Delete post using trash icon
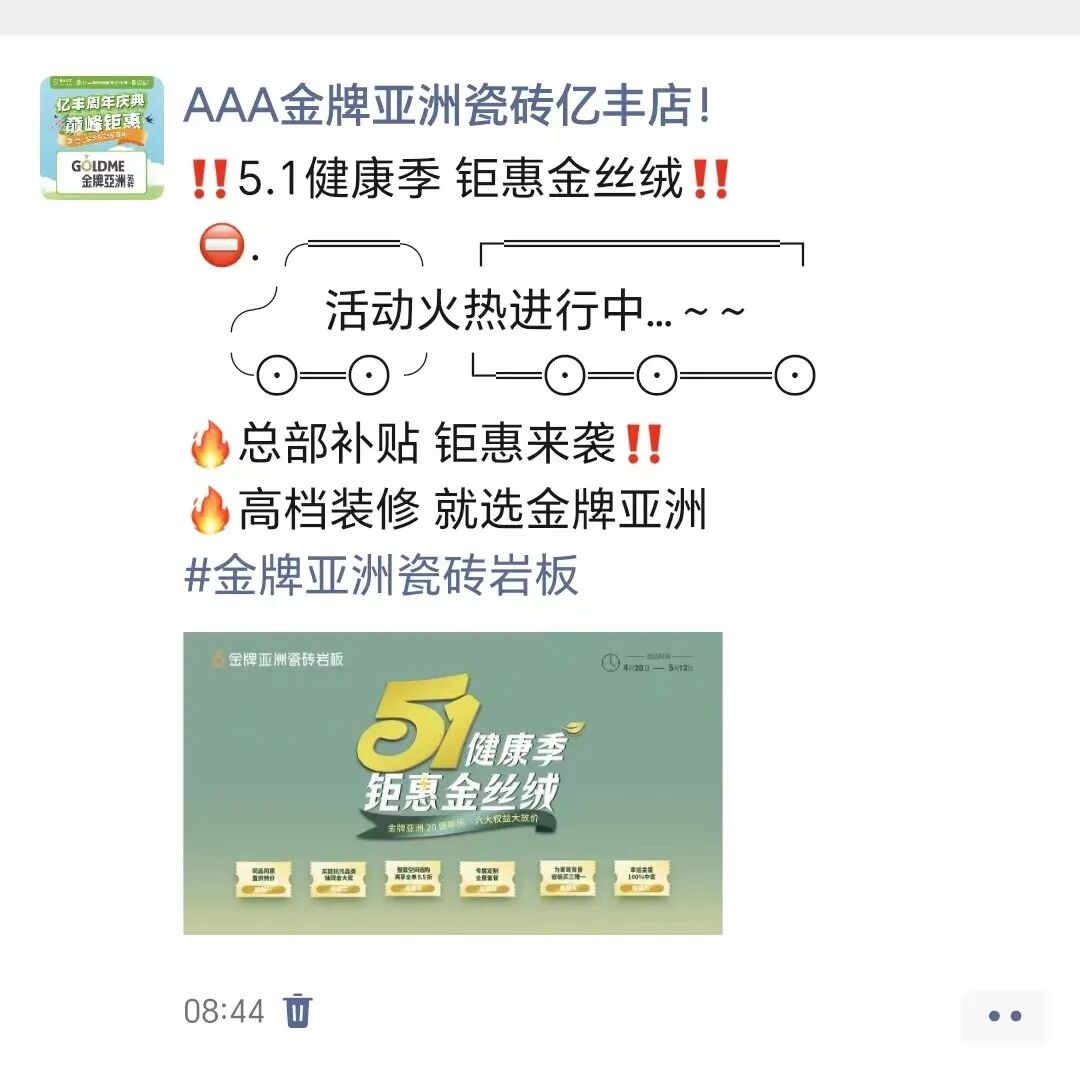The image size is (1080, 1080). point(298,1010)
